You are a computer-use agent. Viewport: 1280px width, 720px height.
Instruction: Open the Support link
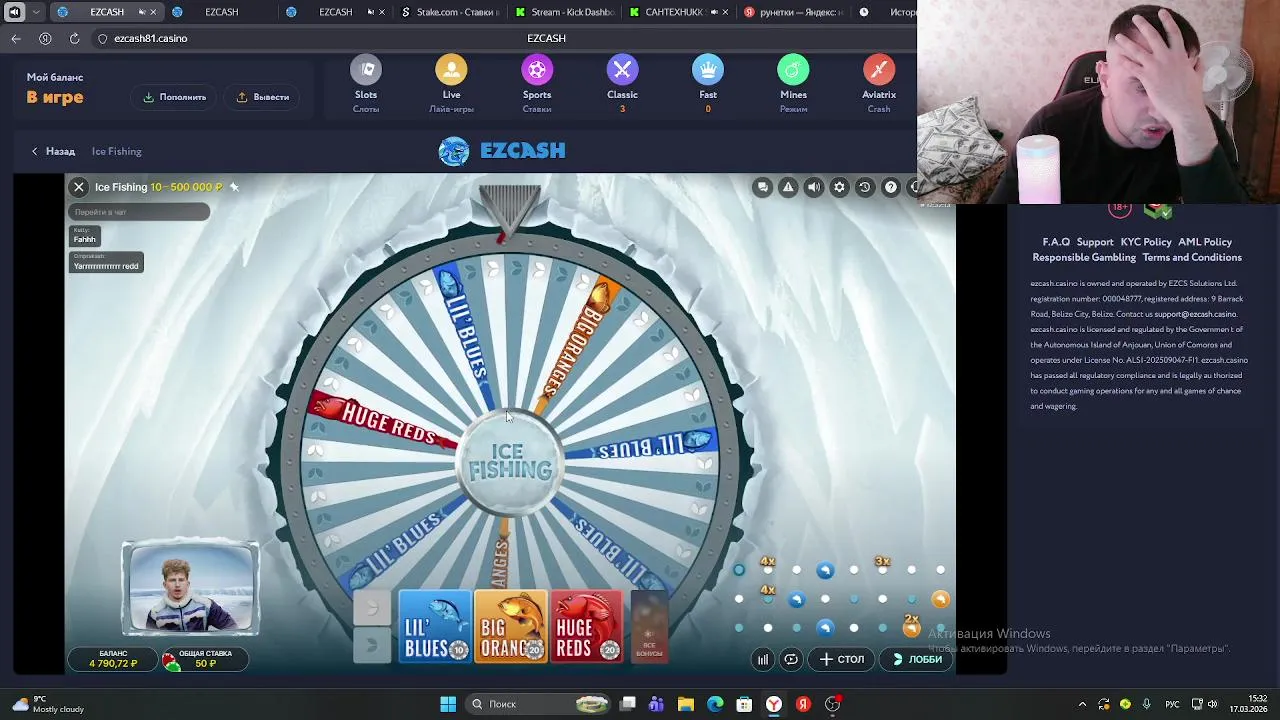coord(1095,242)
